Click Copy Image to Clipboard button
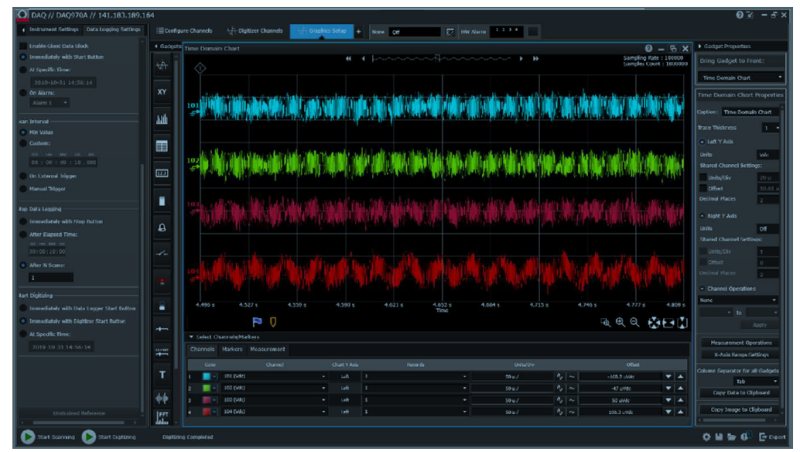This screenshot has height=452, width=800. (x=741, y=410)
